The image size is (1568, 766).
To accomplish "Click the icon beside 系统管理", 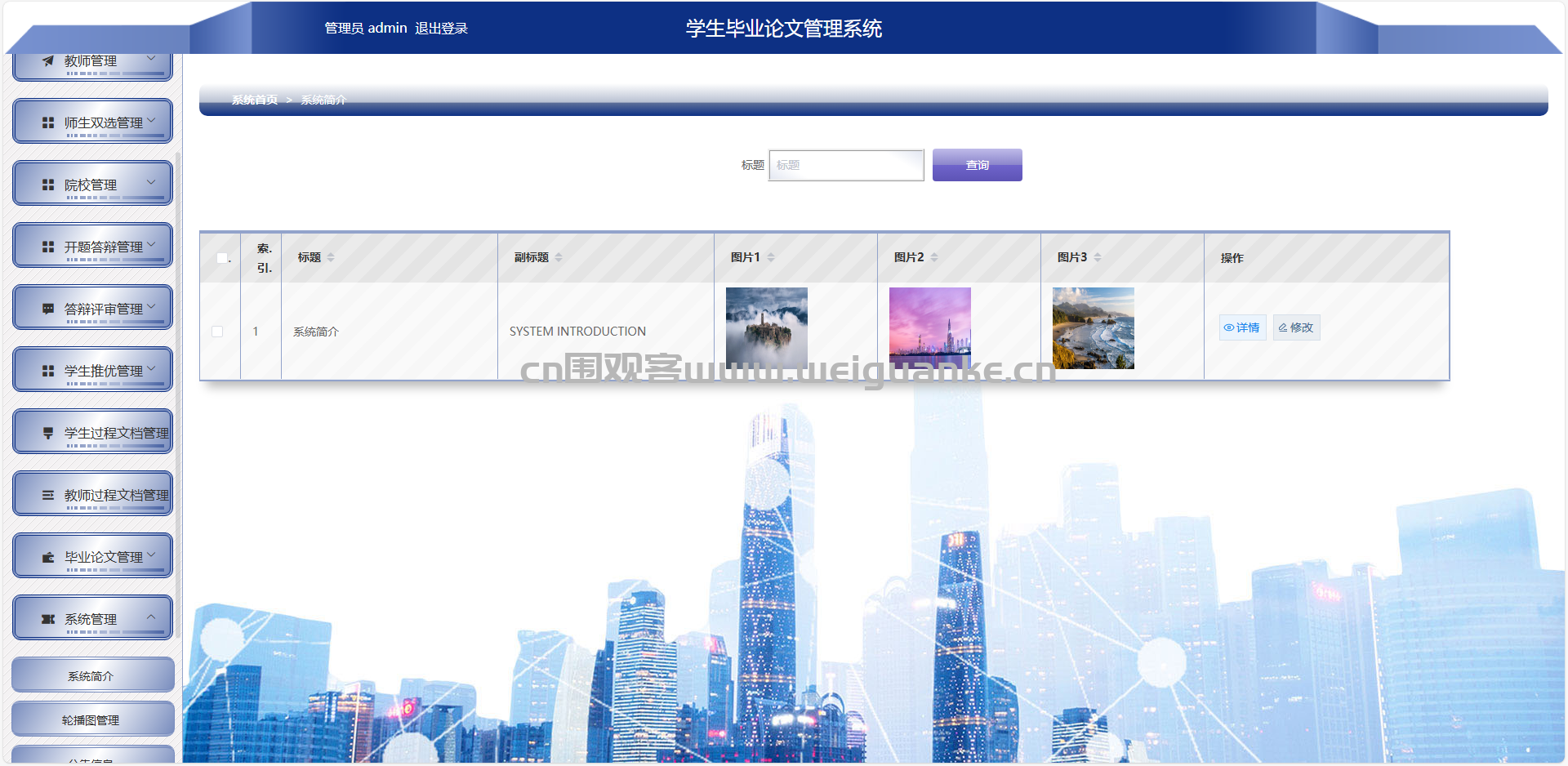I will pos(48,619).
